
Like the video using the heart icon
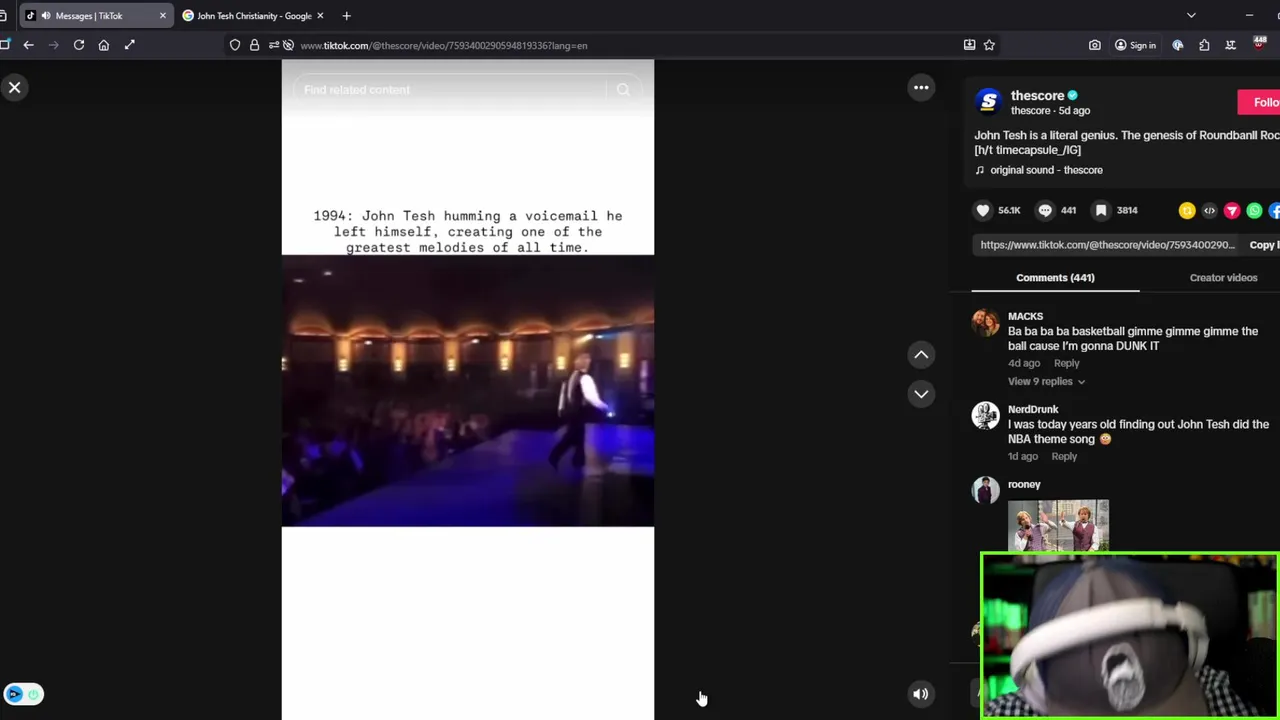coord(983,210)
